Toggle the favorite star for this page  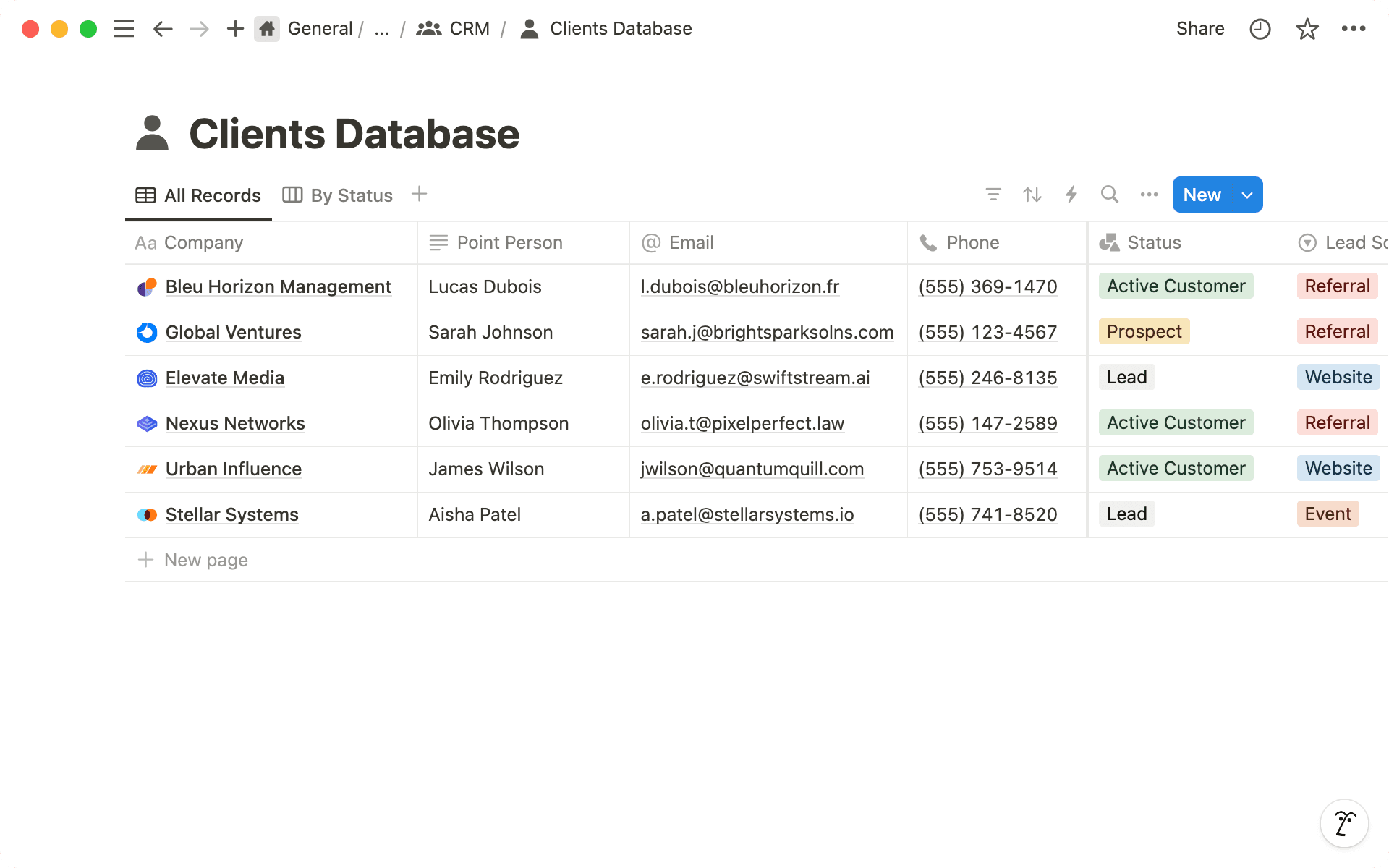point(1307,28)
